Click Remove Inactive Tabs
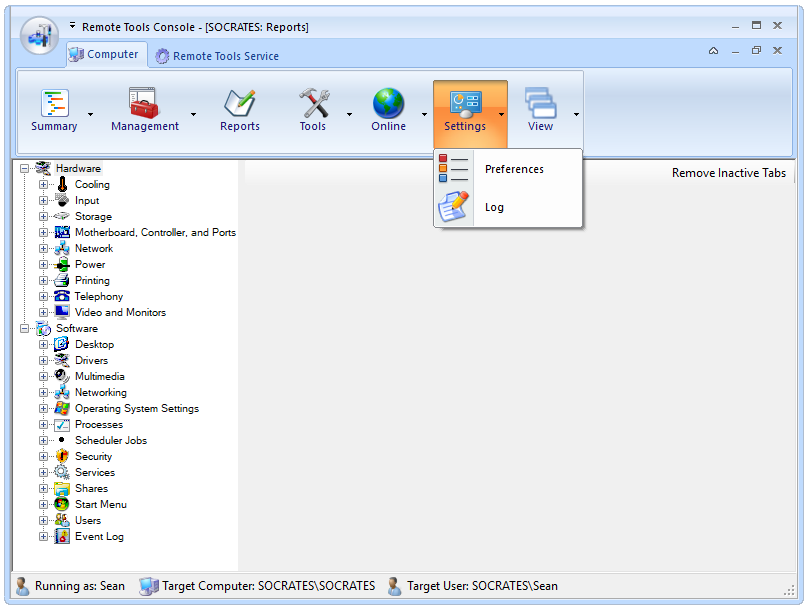This screenshot has width=809, height=607. [x=729, y=173]
